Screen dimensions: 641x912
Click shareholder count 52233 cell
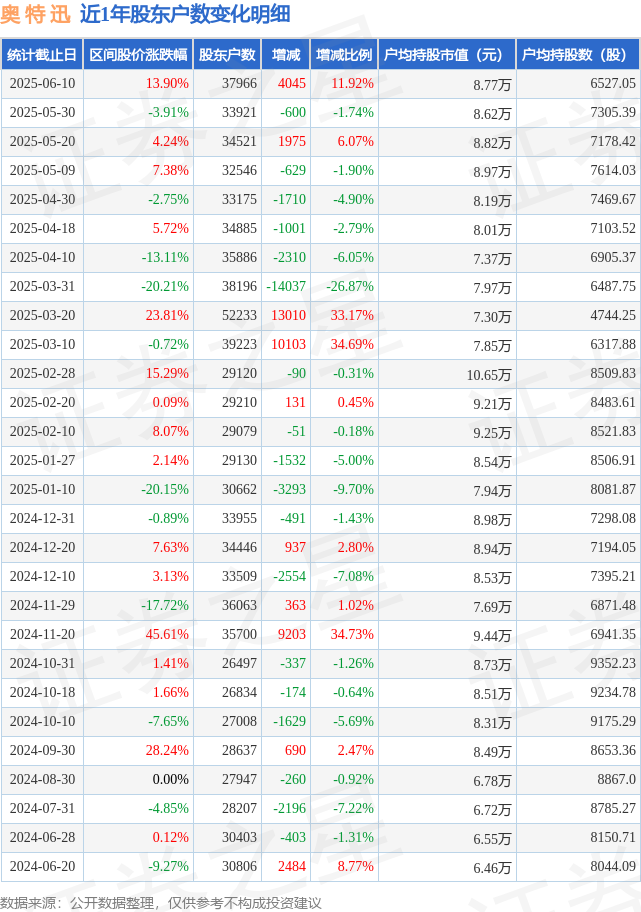(239, 315)
